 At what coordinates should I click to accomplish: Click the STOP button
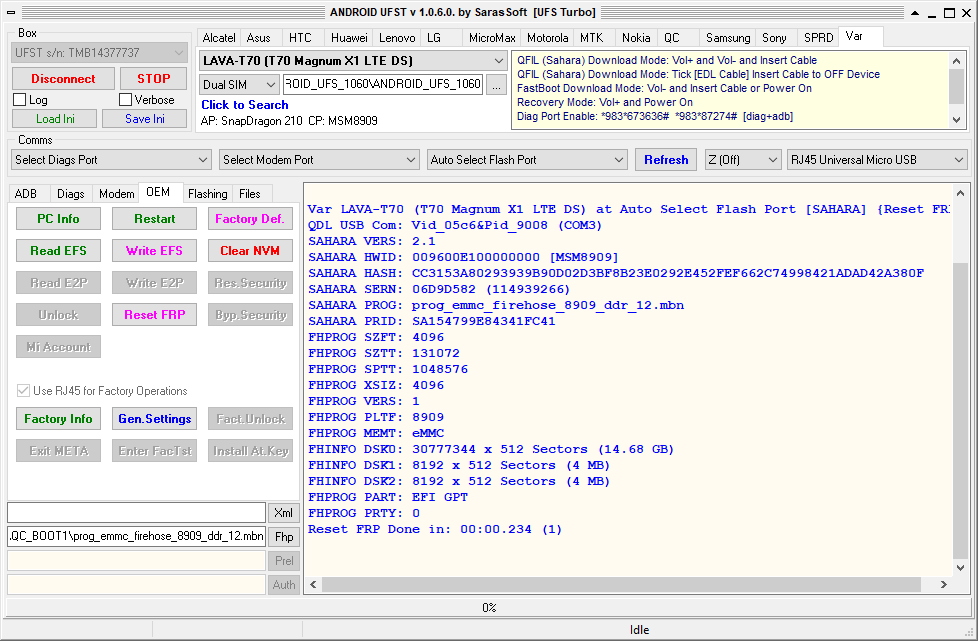click(153, 79)
